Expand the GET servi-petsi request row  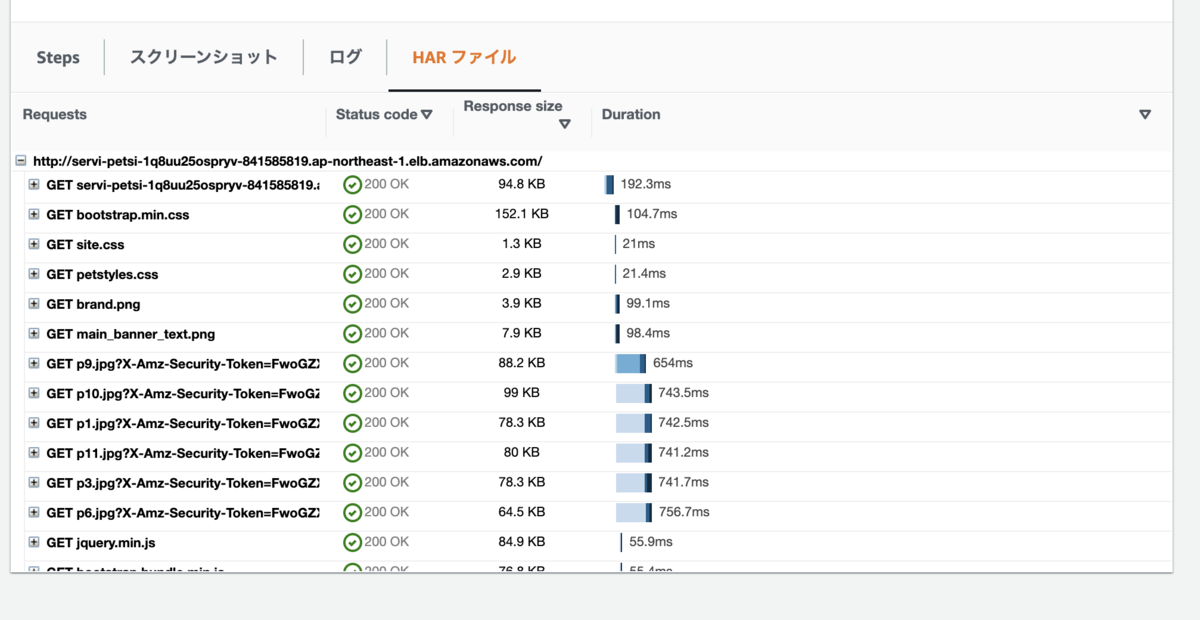click(x=34, y=185)
